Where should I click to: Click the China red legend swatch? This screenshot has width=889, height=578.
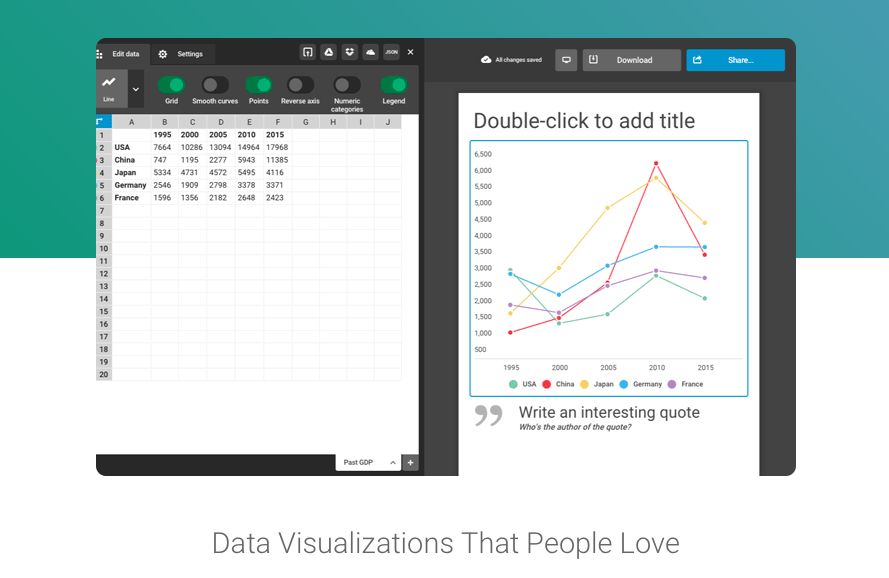click(546, 384)
